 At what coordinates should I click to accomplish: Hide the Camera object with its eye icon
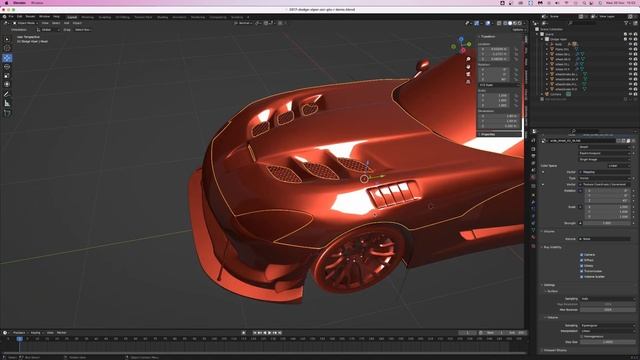(x=631, y=94)
